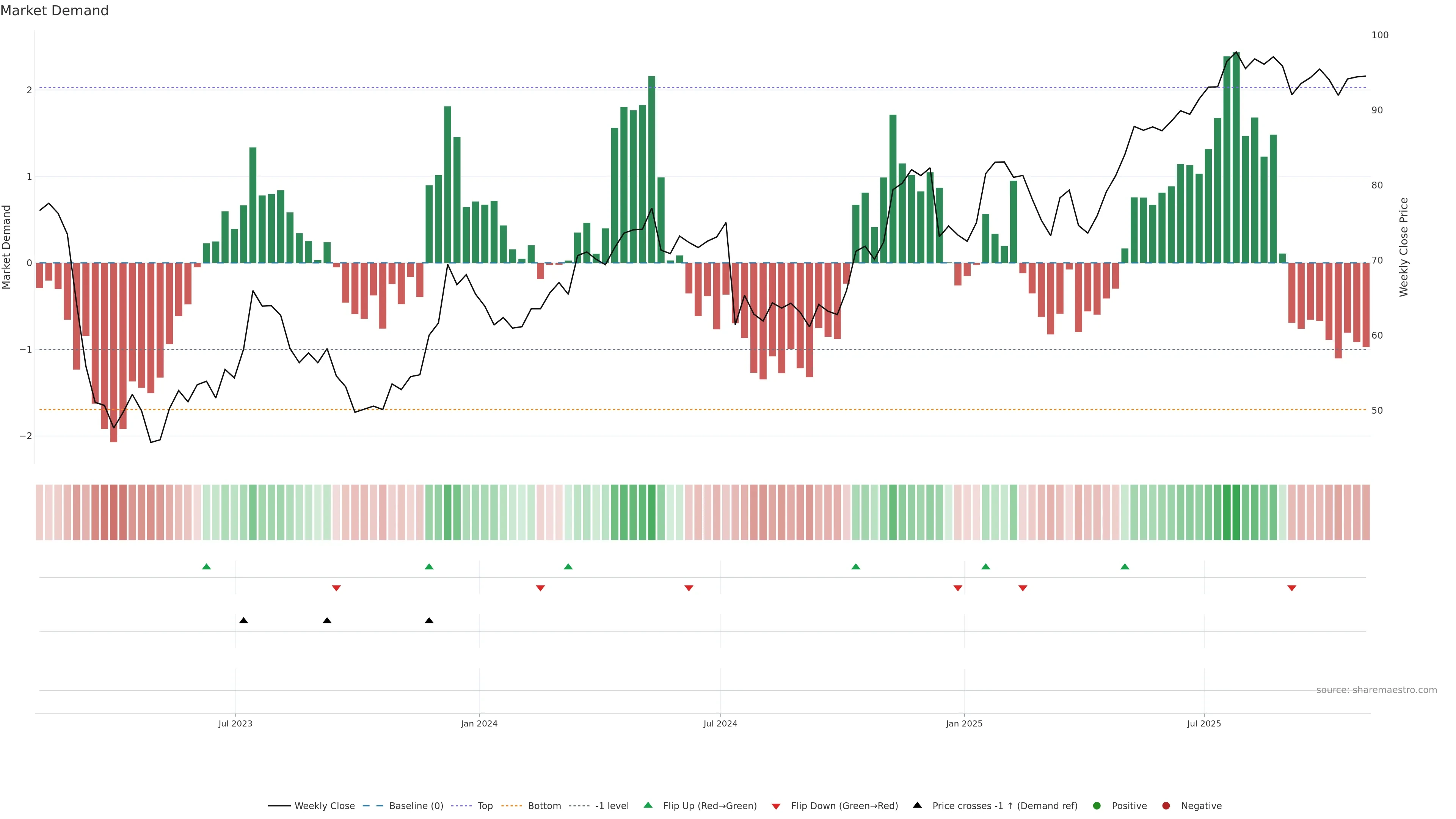Click the green Flip Up legend triangle
The height and width of the screenshot is (819, 1456).
click(648, 805)
